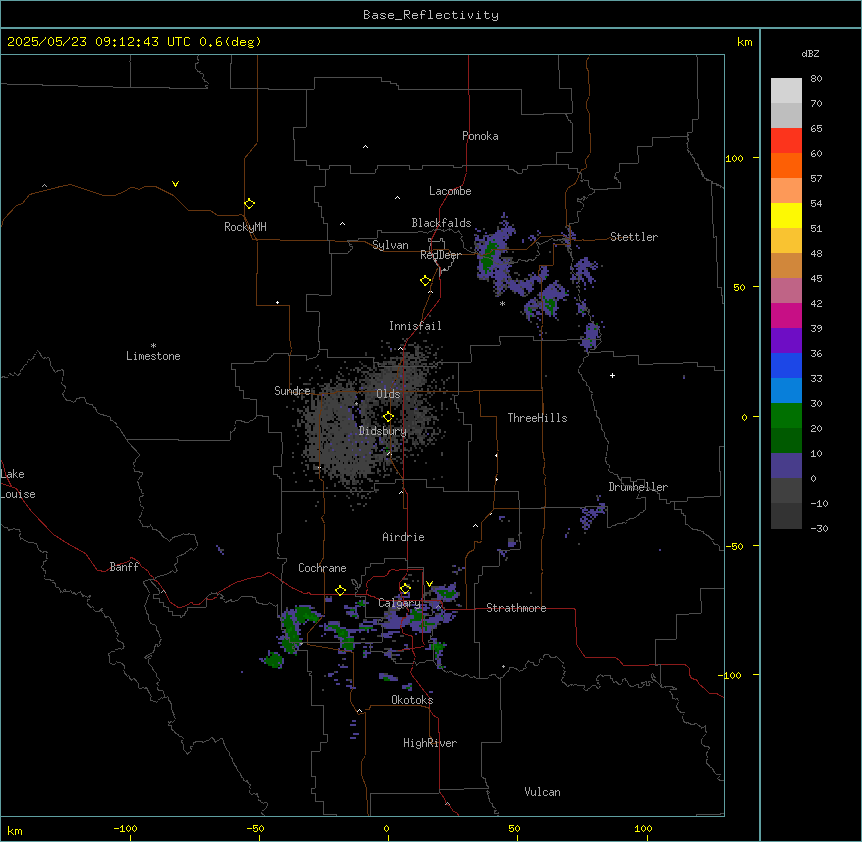
Task: Click the 50 tick label on the right axis
Action: [x=739, y=287]
